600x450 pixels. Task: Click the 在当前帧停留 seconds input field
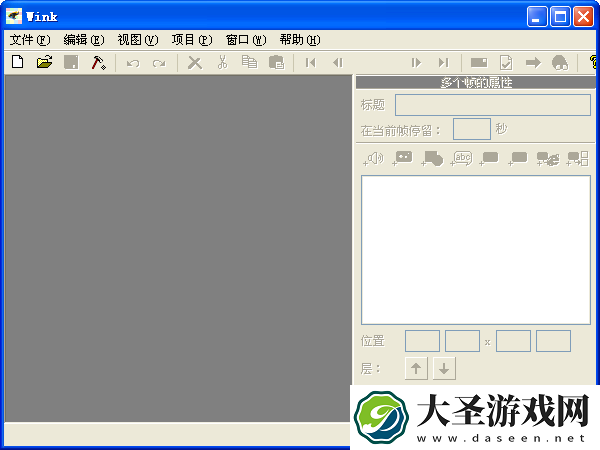[472, 129]
